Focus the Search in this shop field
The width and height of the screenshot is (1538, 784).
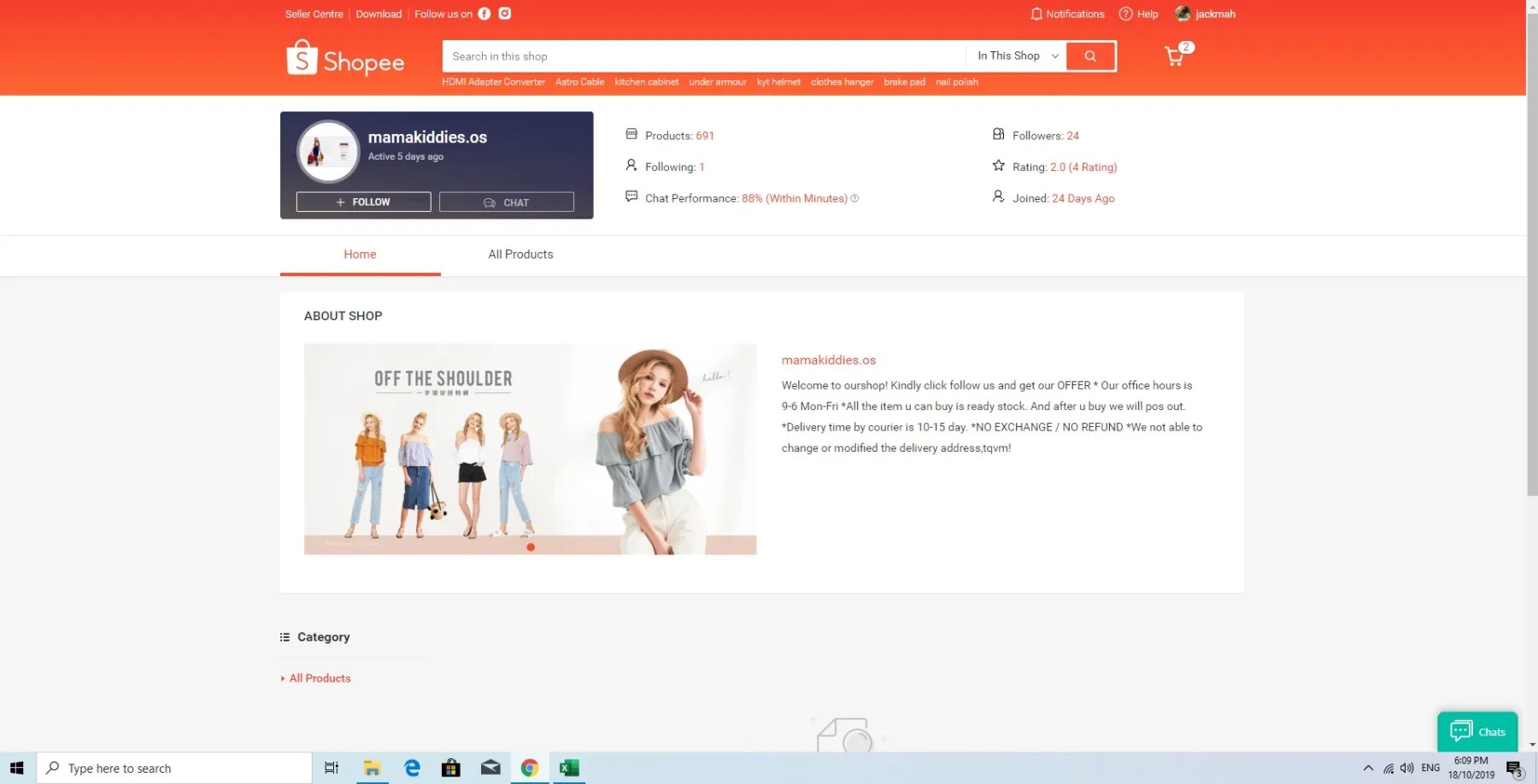704,56
